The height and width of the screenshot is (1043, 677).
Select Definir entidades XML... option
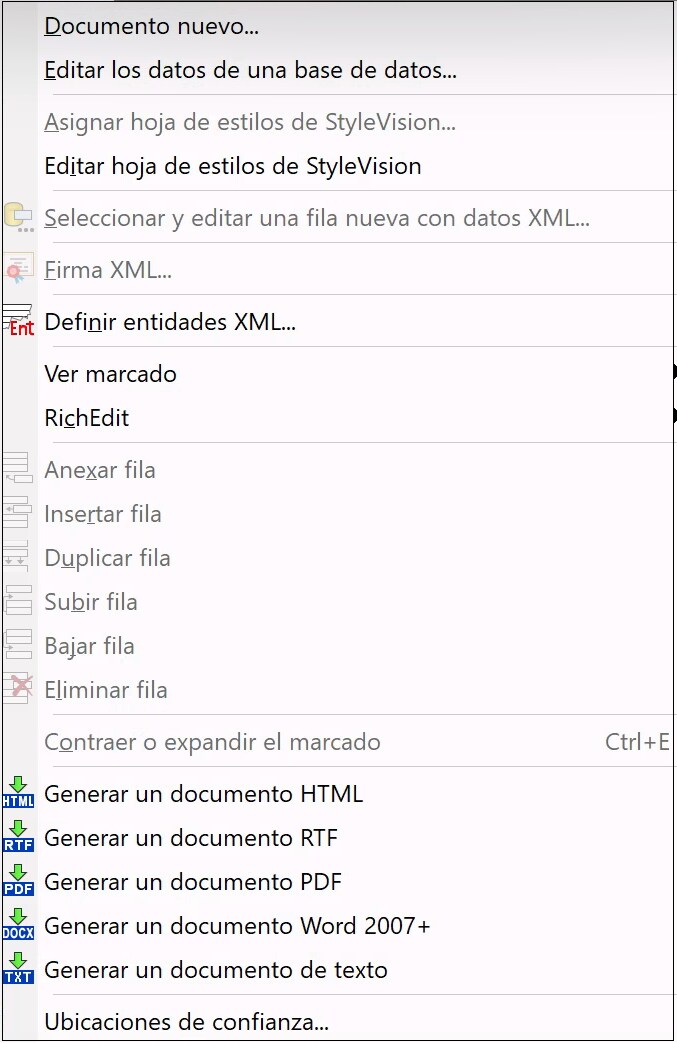point(170,322)
